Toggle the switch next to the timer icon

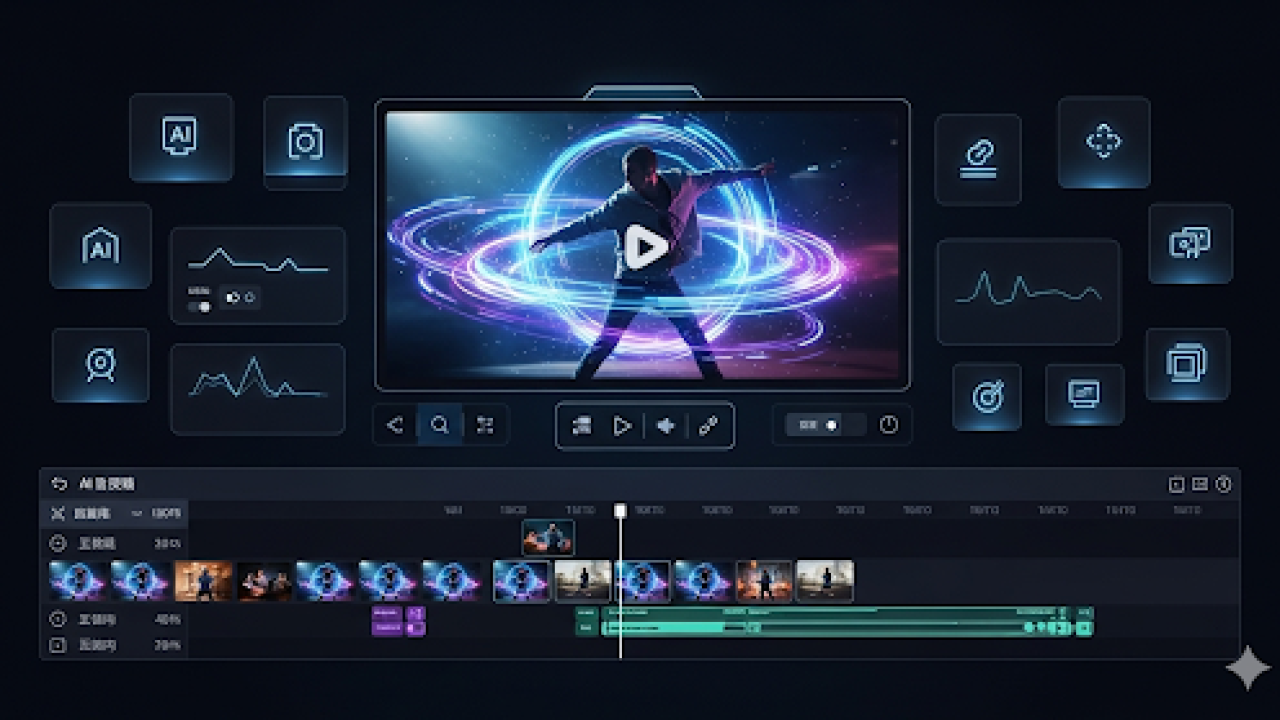(x=826, y=425)
